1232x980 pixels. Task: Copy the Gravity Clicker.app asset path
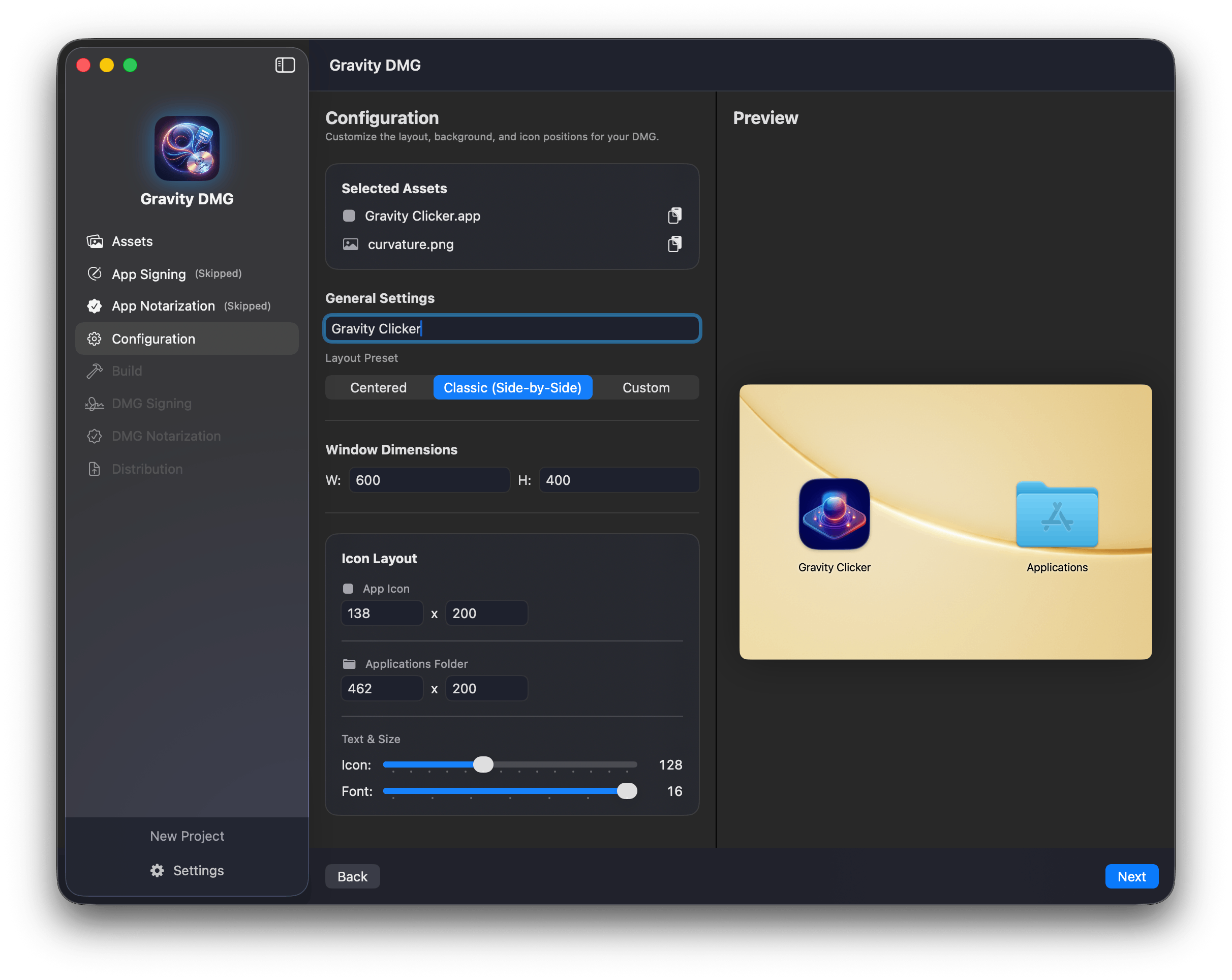[x=674, y=216]
